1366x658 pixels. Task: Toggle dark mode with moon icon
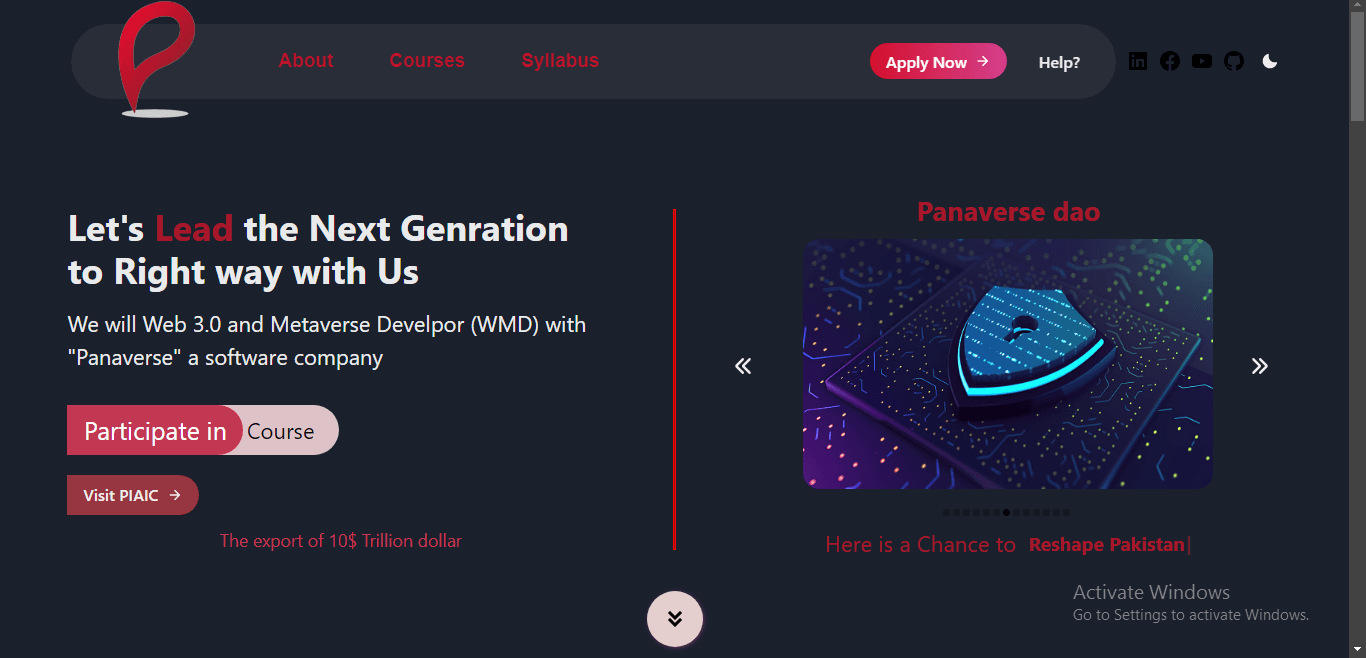[x=1270, y=61]
